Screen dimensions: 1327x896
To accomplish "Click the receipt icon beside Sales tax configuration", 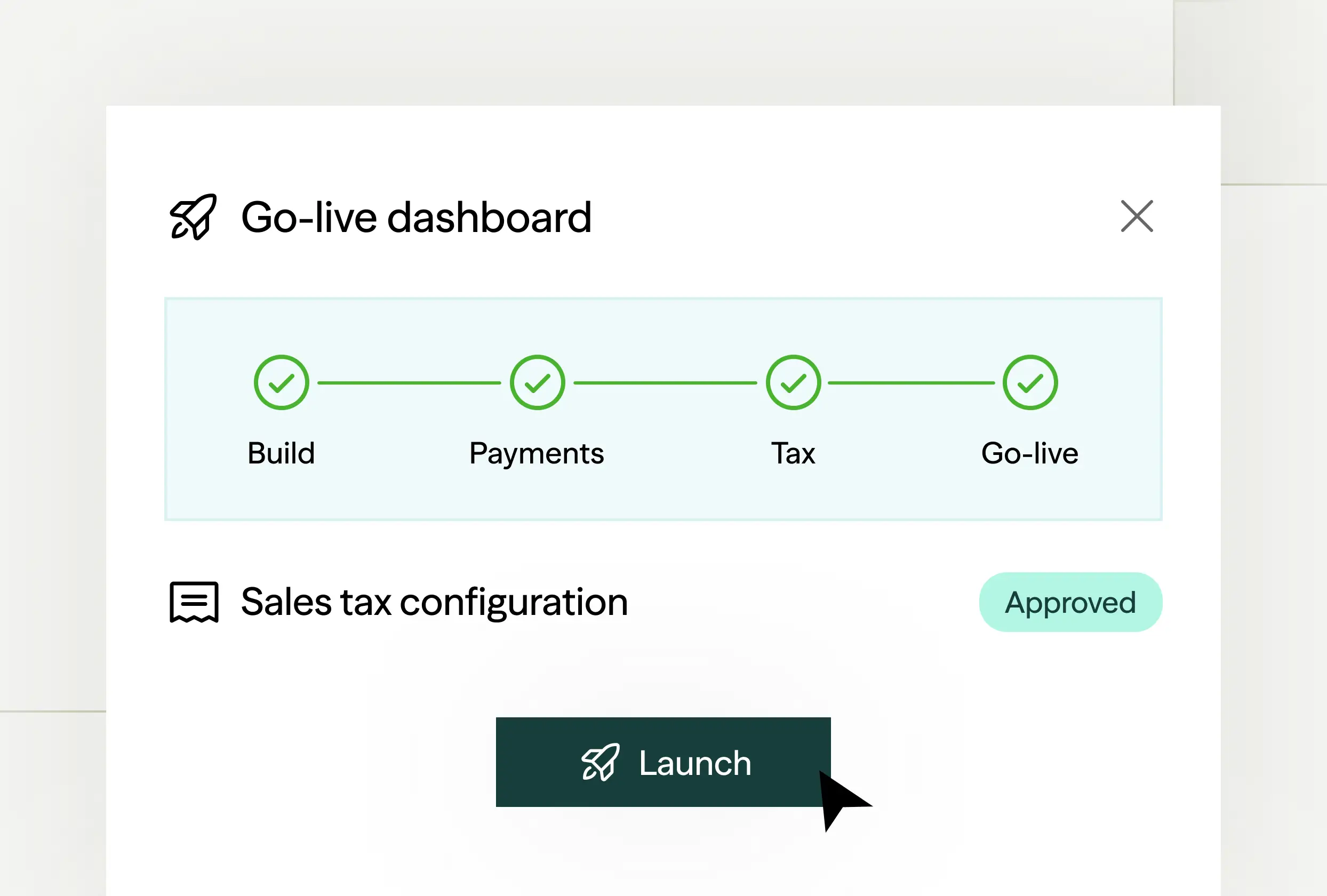I will tap(194, 602).
